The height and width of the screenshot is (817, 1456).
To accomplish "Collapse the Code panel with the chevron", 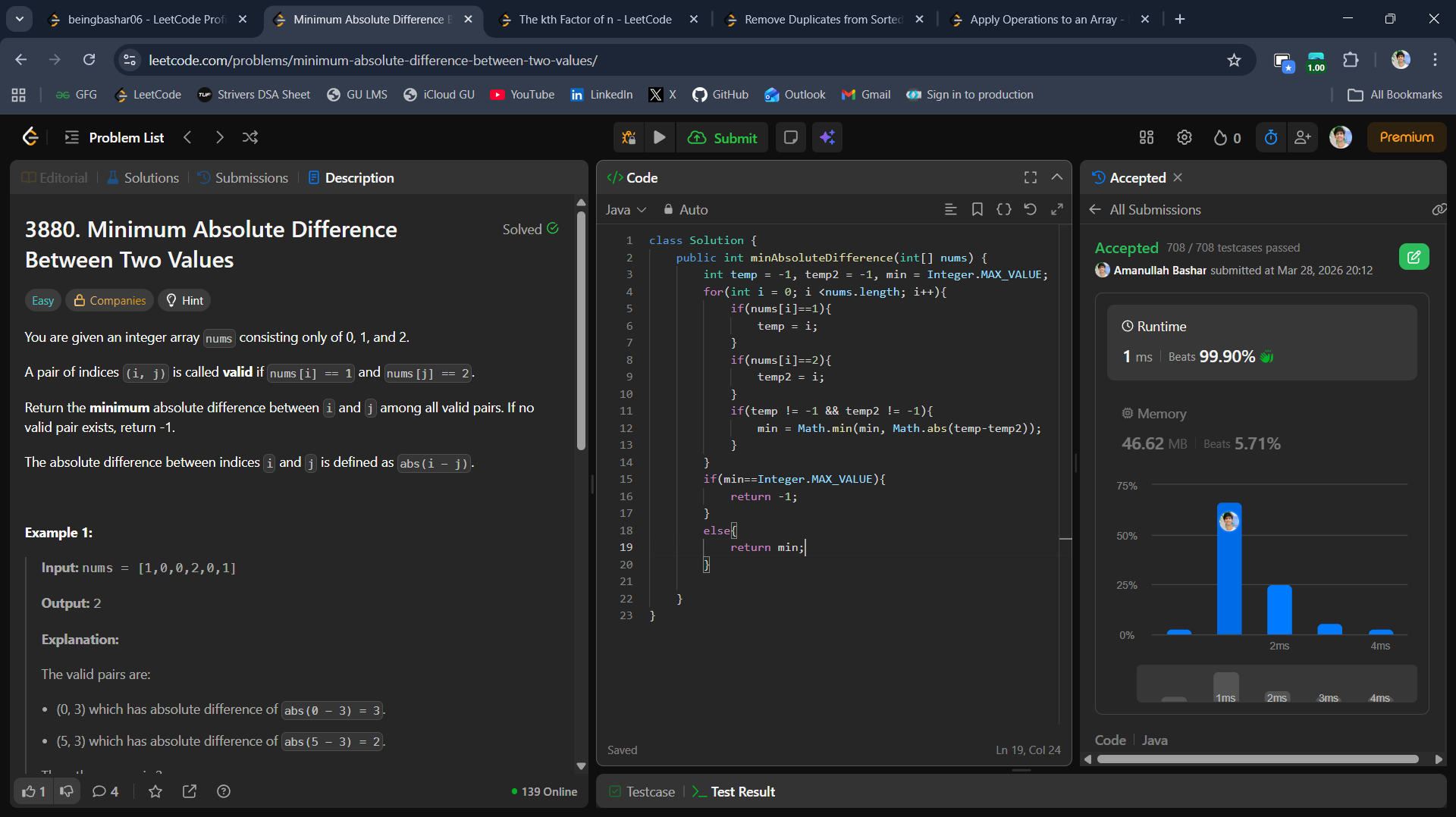I will tap(1056, 177).
